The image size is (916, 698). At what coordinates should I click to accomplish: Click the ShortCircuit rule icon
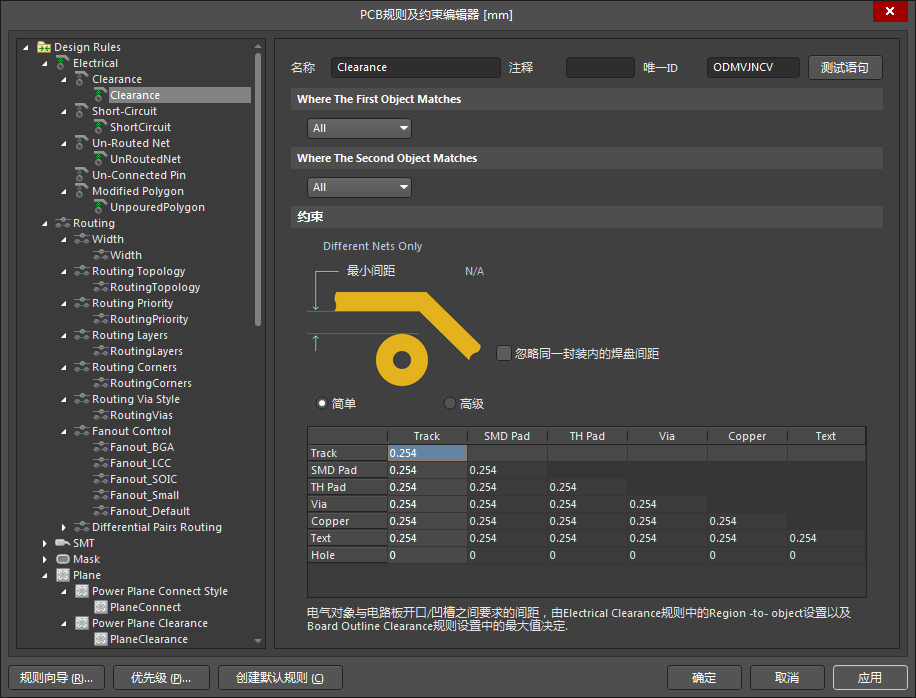(x=100, y=127)
